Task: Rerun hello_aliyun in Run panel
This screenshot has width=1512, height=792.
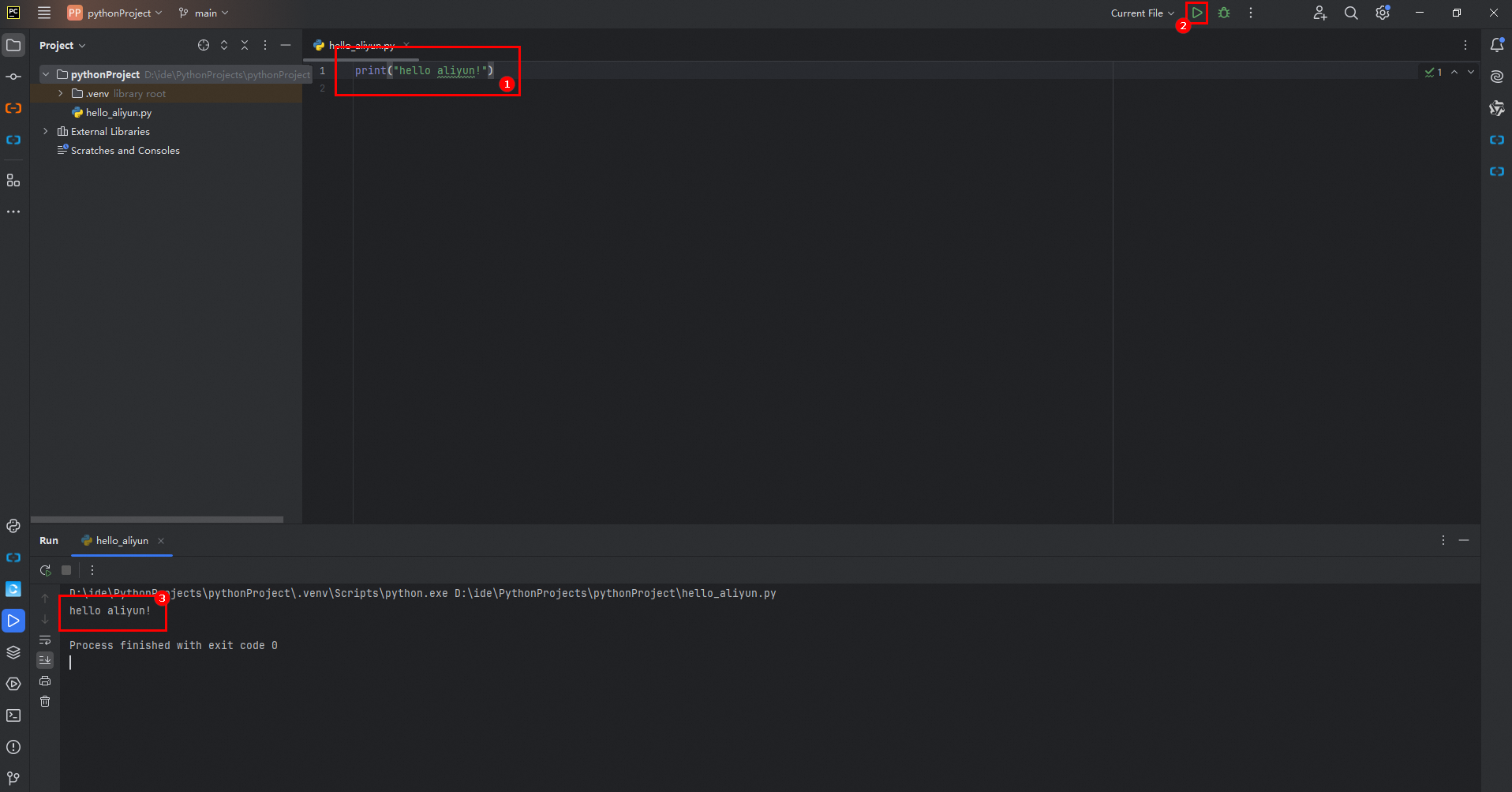Action: pyautogui.click(x=46, y=570)
